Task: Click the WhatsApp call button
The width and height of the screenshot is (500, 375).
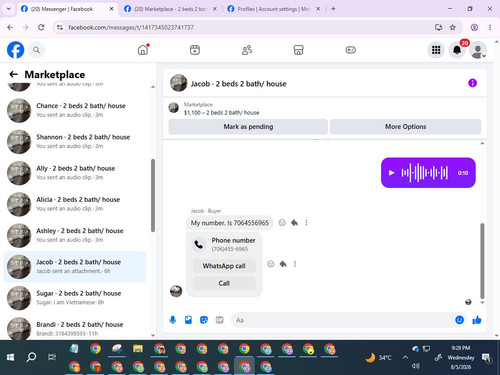Action: (x=224, y=266)
